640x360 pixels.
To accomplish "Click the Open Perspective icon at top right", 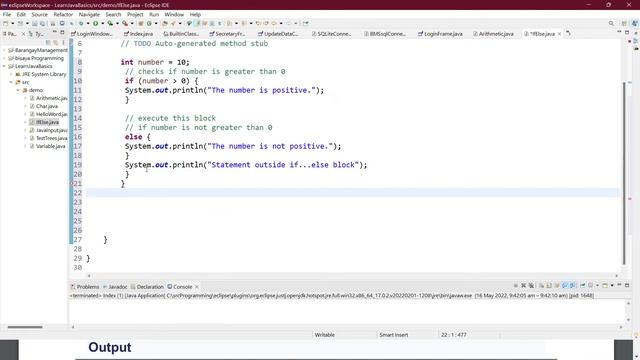I will tap(624, 23).
